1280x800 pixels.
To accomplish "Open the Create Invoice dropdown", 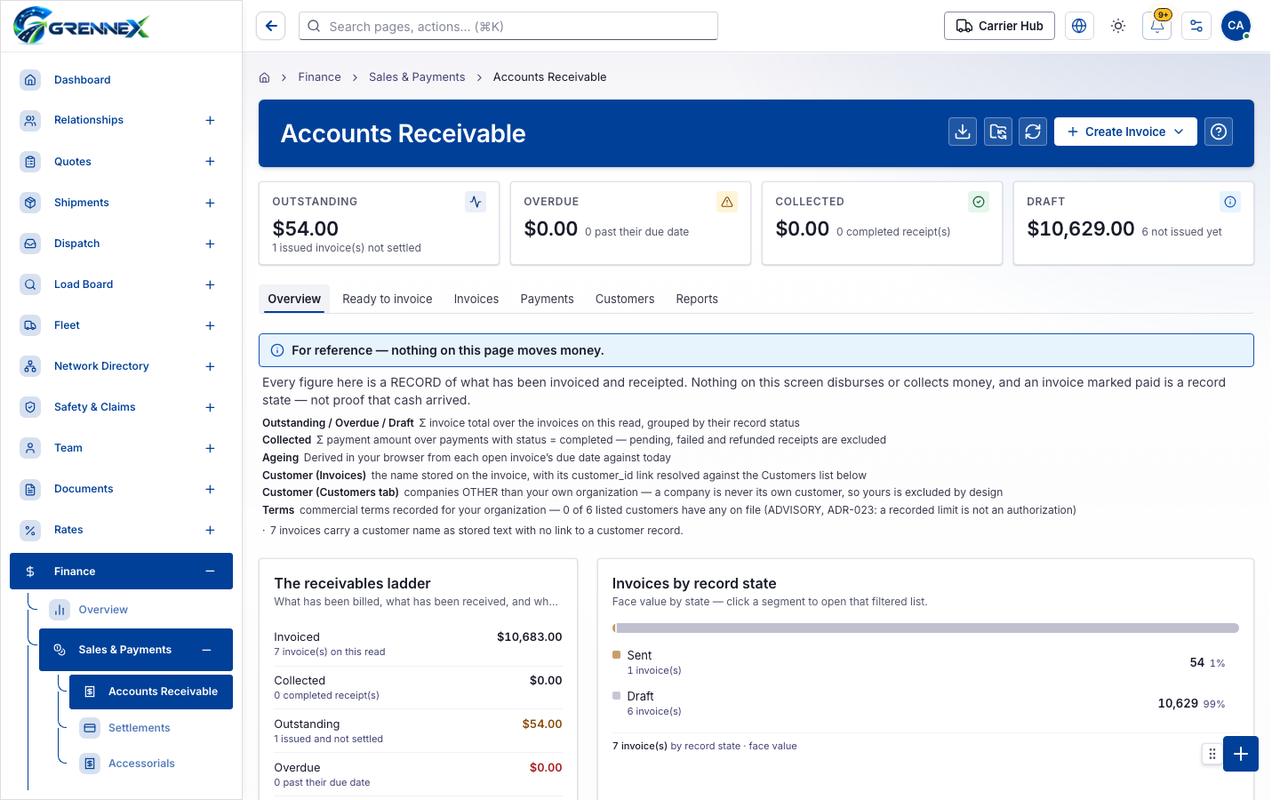I will pos(1125,131).
